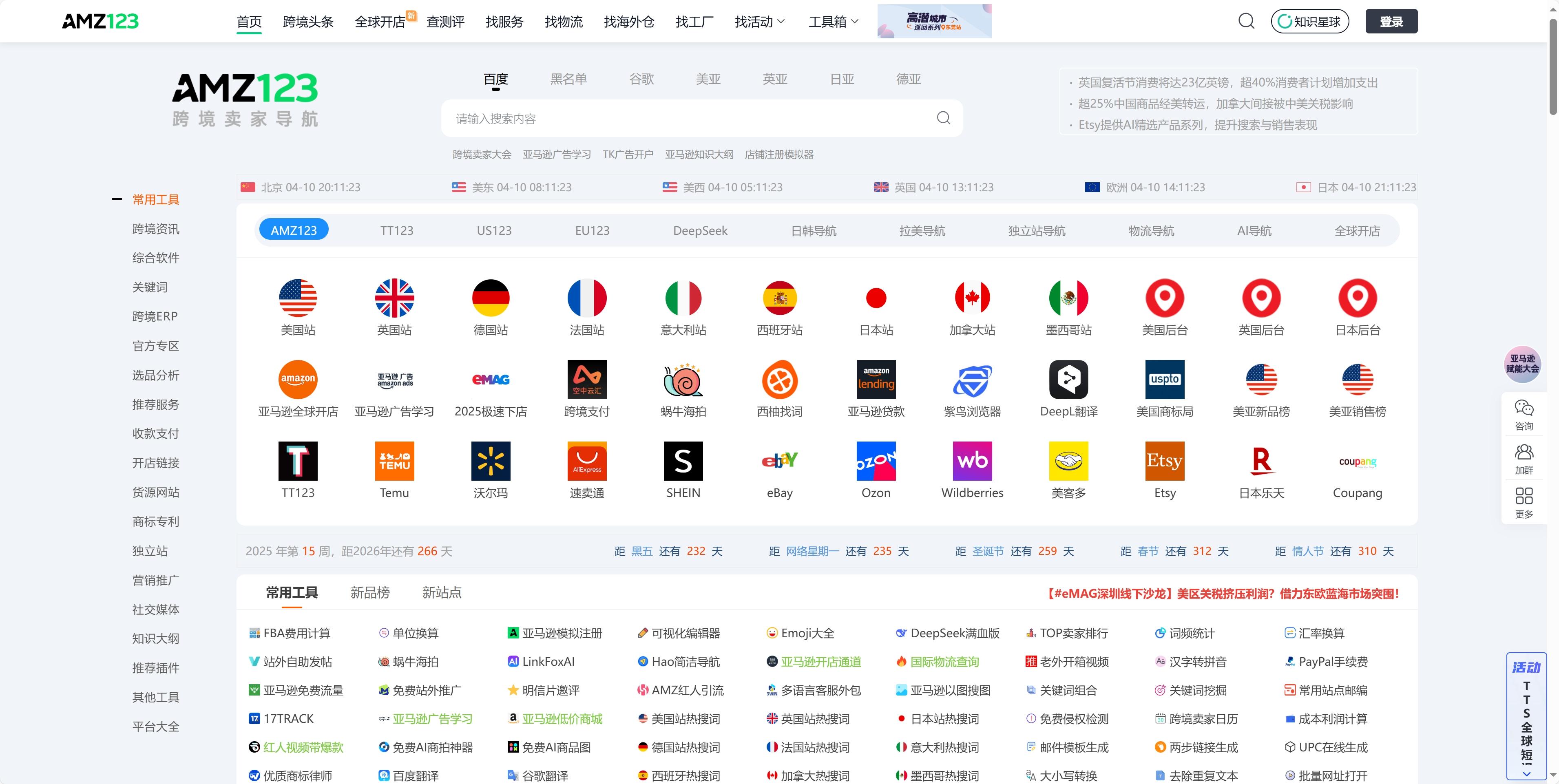Open the FBA费用计算 tool link

point(290,634)
